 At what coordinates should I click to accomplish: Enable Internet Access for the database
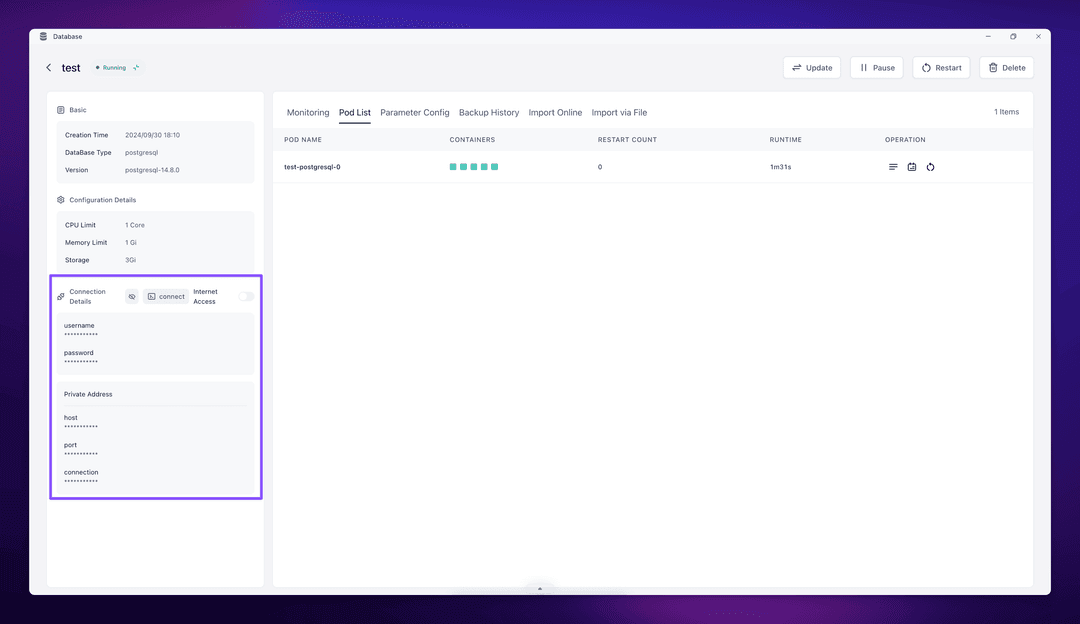point(245,297)
